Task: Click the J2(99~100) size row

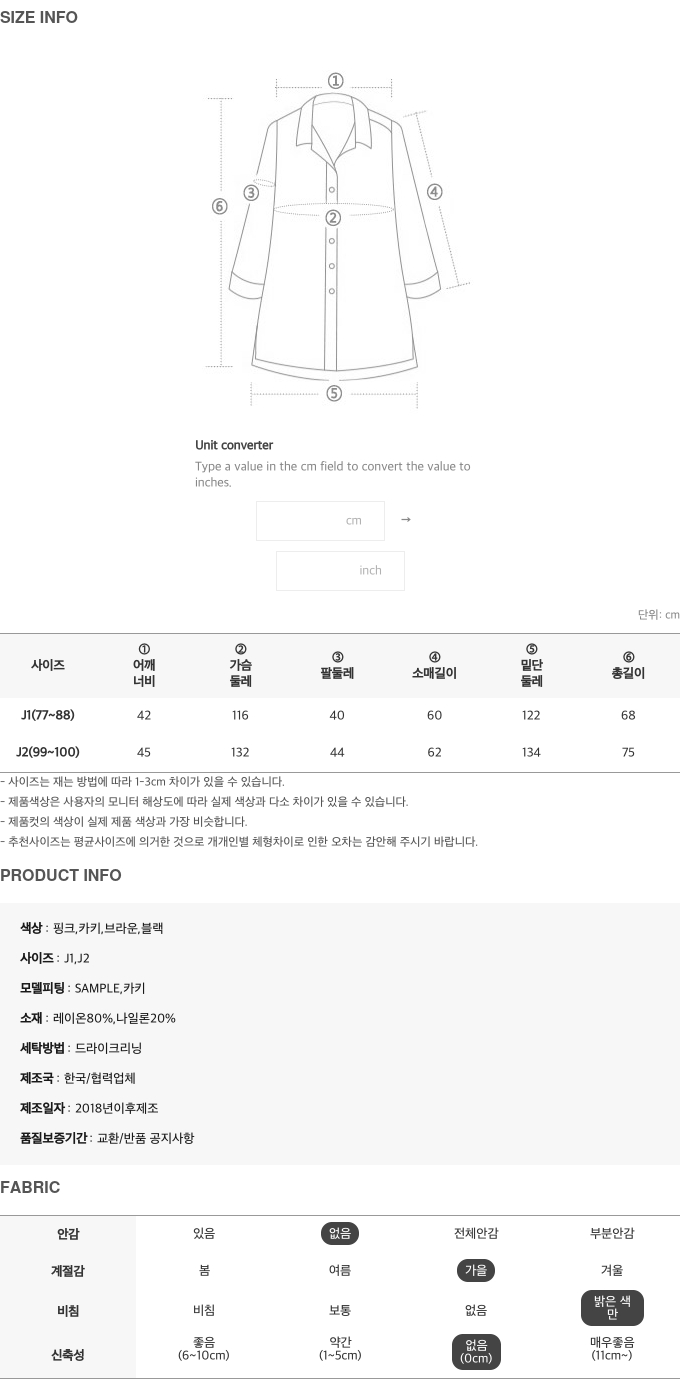Action: 340,752
